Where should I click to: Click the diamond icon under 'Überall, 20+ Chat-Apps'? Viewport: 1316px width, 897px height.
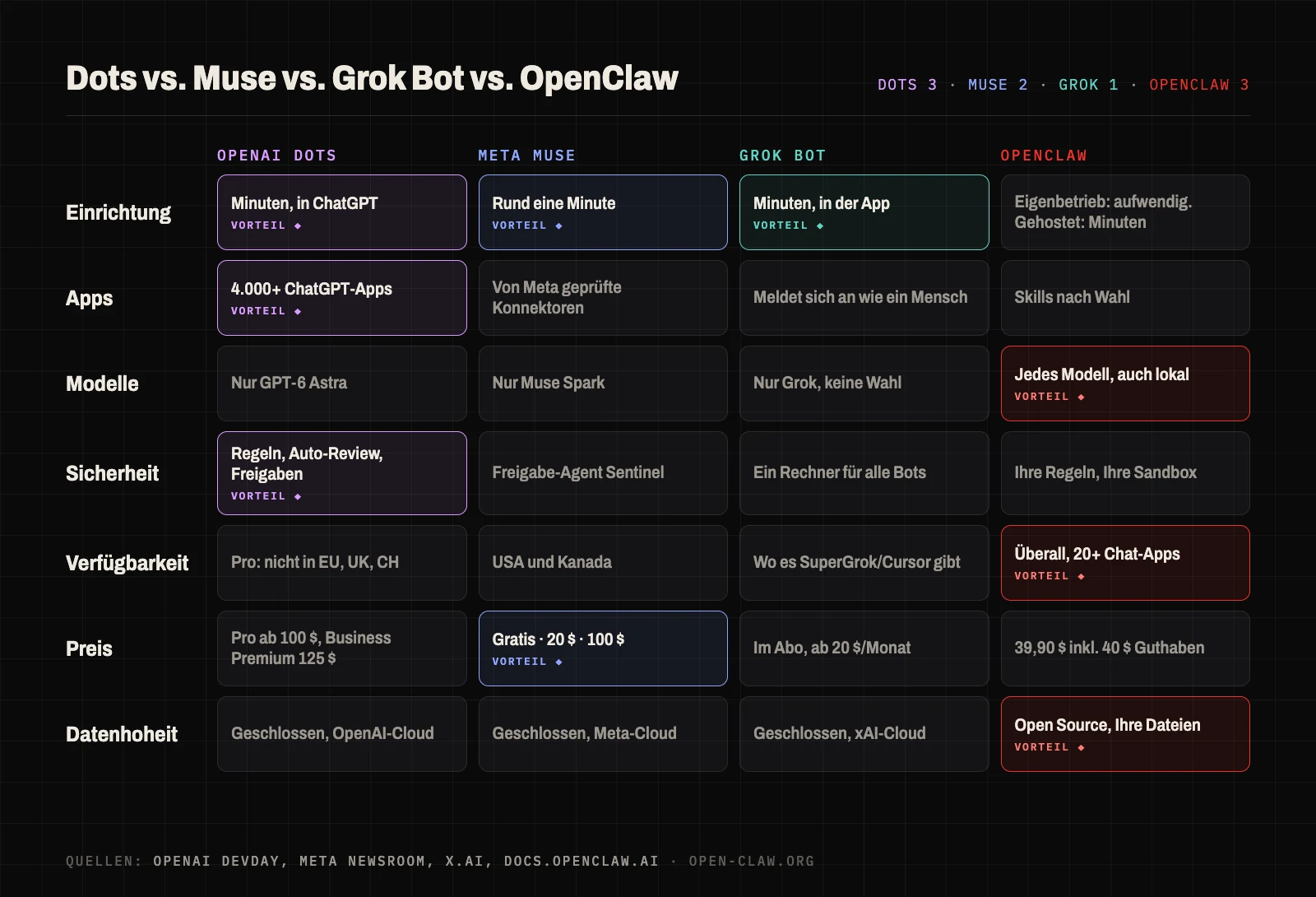pos(1081,576)
